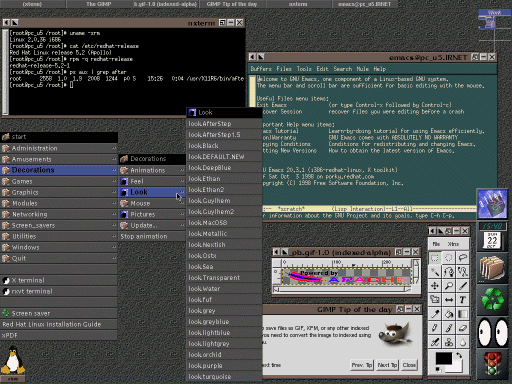This screenshot has width=512, height=384.
Task: Expand the Games submenu arrow
Action: (x=114, y=181)
